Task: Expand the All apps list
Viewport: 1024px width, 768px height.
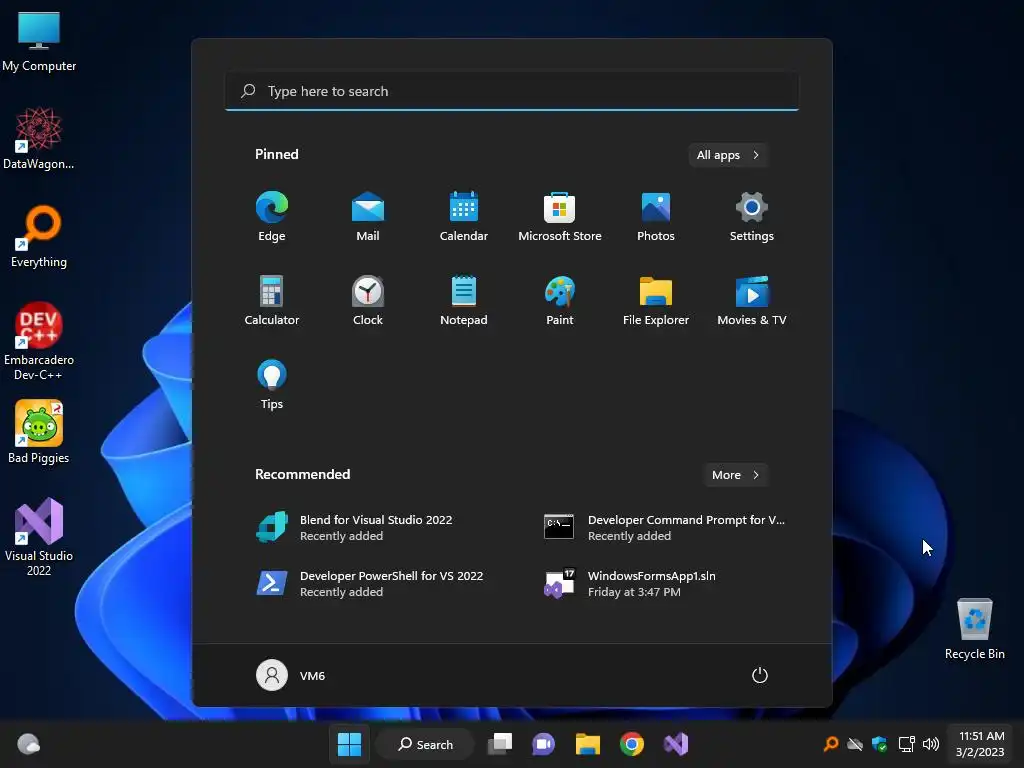Action: (x=728, y=155)
